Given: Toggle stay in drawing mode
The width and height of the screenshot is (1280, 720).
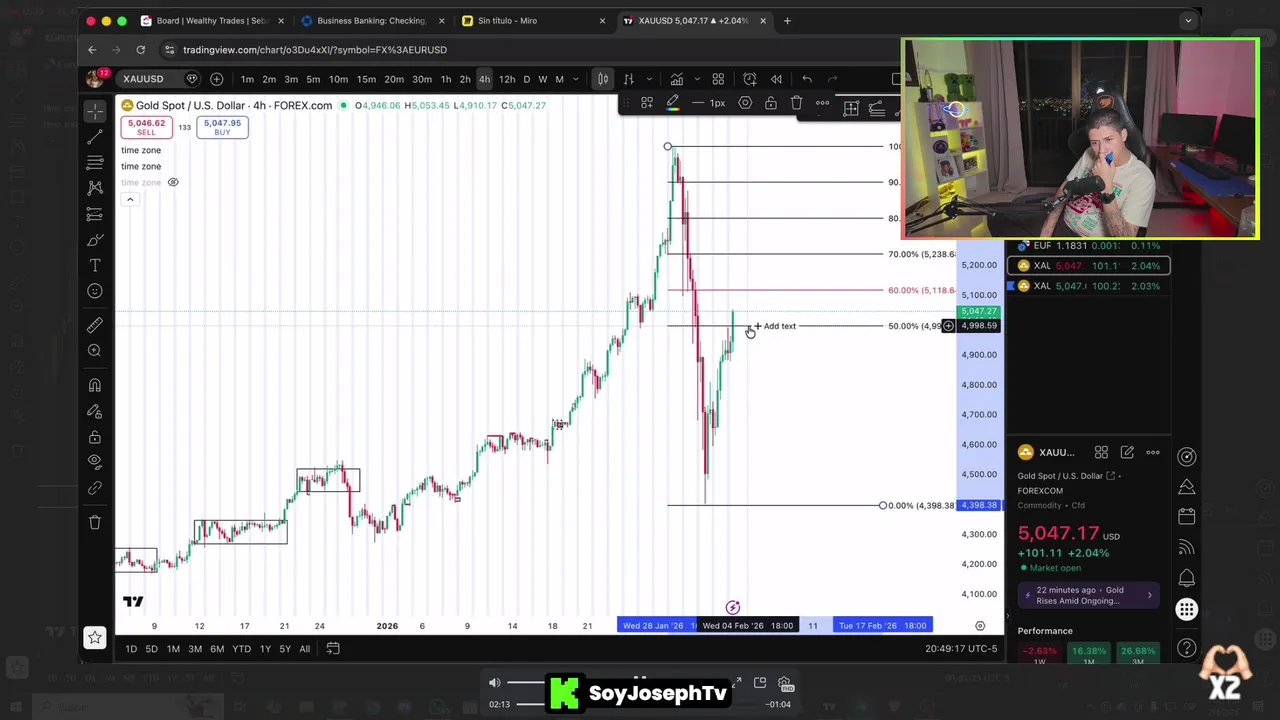Looking at the screenshot, I should (x=95, y=411).
